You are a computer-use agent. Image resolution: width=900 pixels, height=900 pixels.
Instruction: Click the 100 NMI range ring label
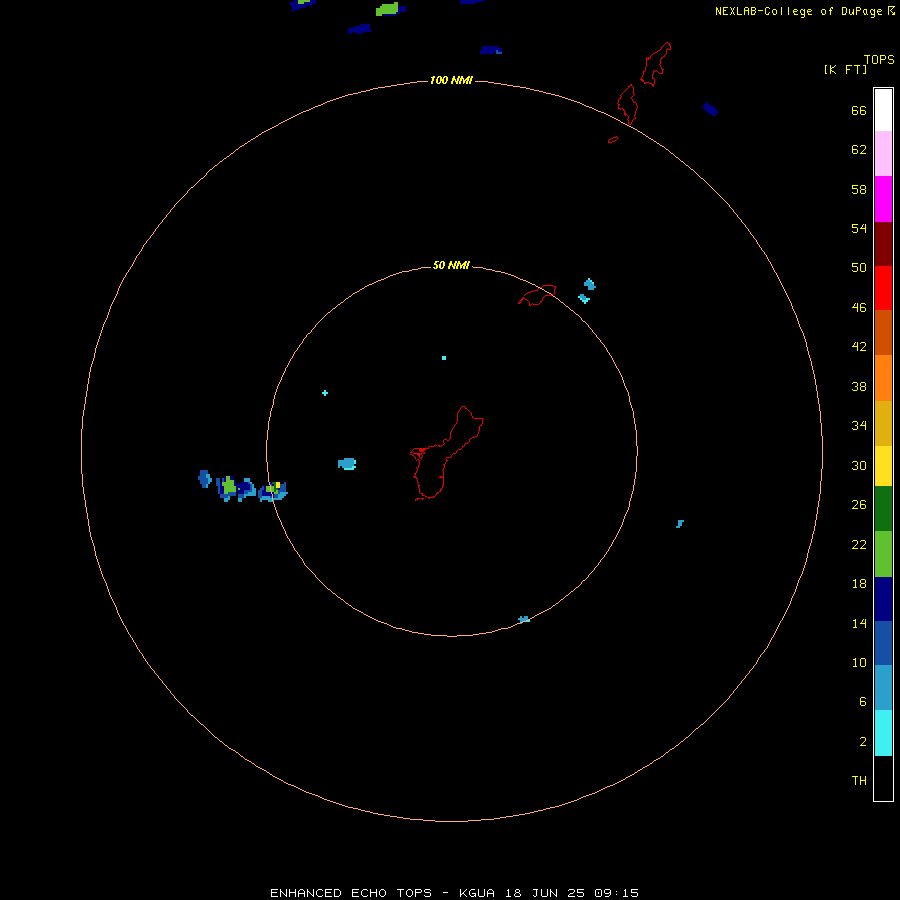pyautogui.click(x=451, y=80)
